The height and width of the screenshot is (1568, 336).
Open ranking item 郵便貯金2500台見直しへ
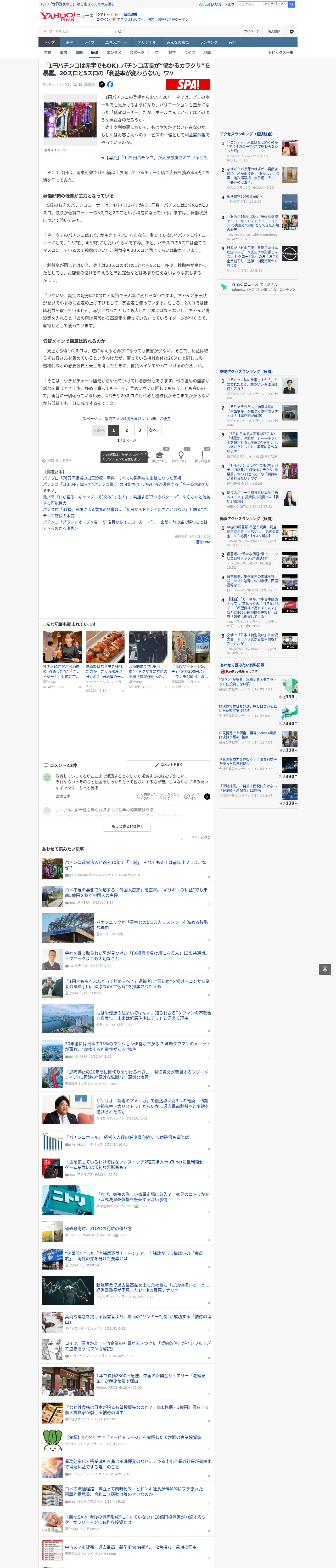coord(244,197)
